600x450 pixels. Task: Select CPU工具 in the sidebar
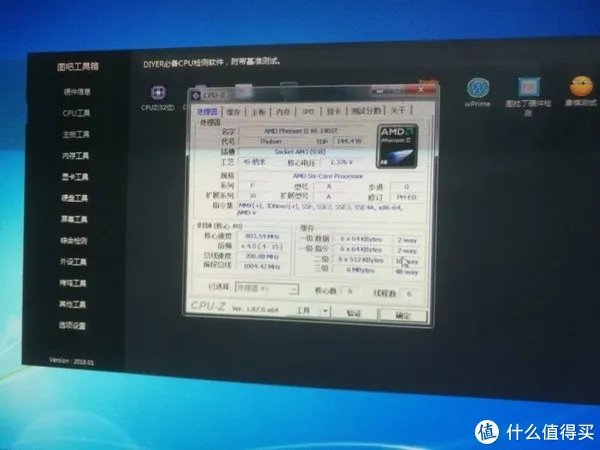pos(76,113)
